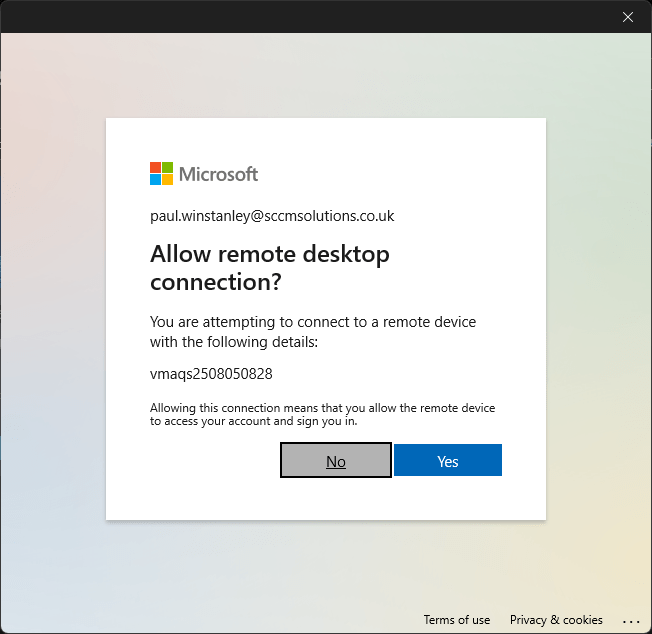Click the green square of Microsoft logo
The height and width of the screenshot is (634, 652).
167,167
